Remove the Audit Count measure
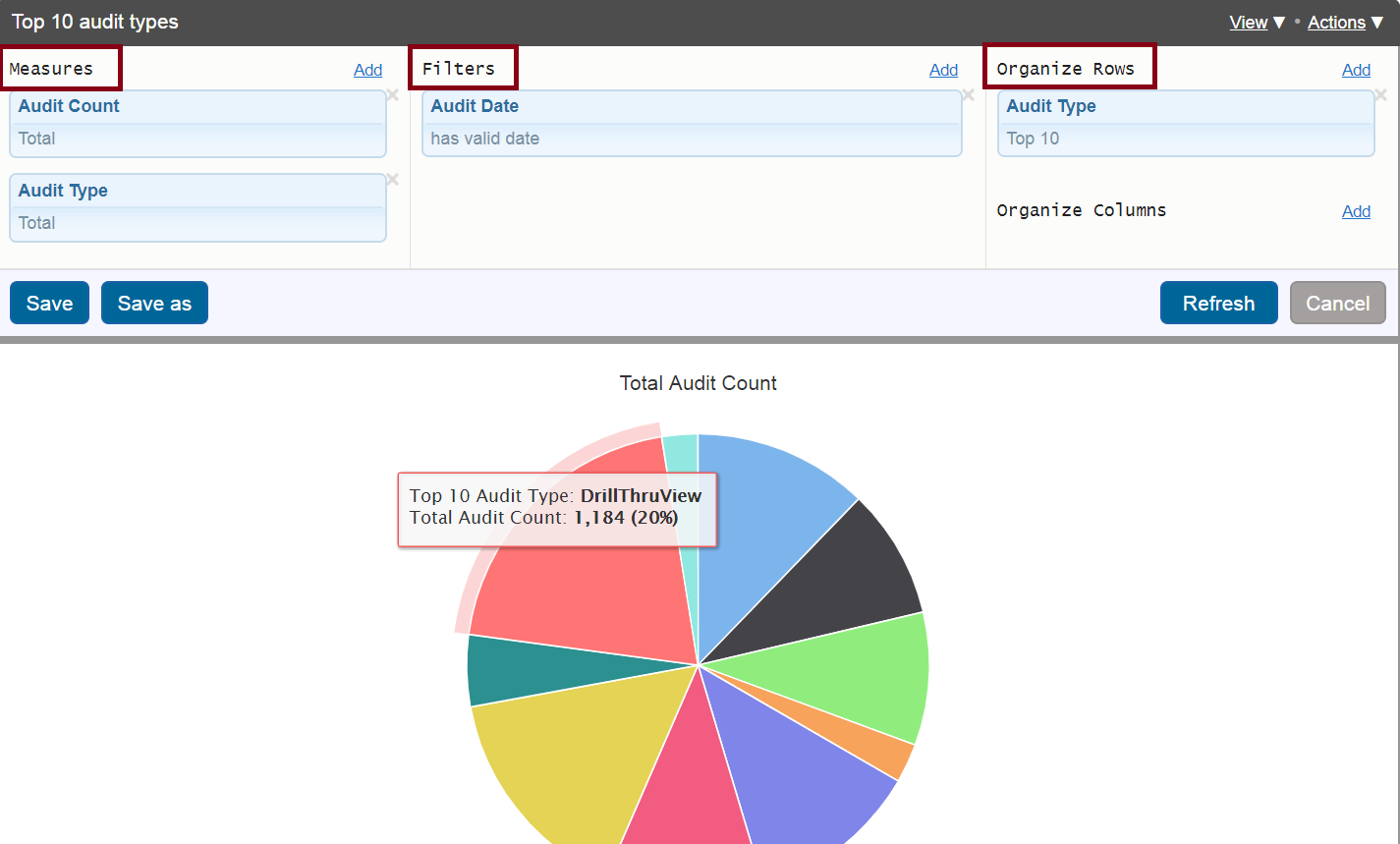This screenshot has height=844, width=1400. click(392, 95)
